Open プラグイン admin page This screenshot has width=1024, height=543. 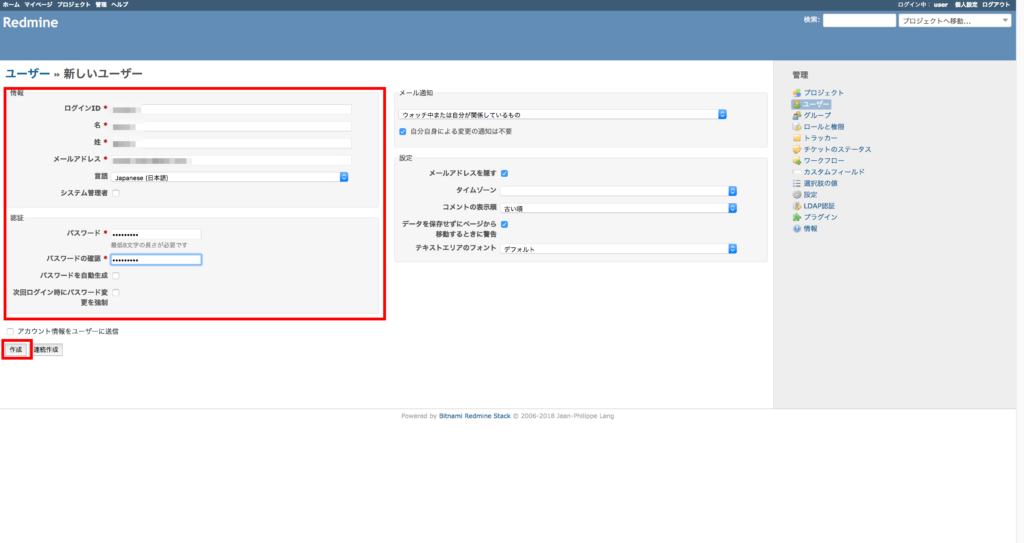pyautogui.click(x=820, y=217)
